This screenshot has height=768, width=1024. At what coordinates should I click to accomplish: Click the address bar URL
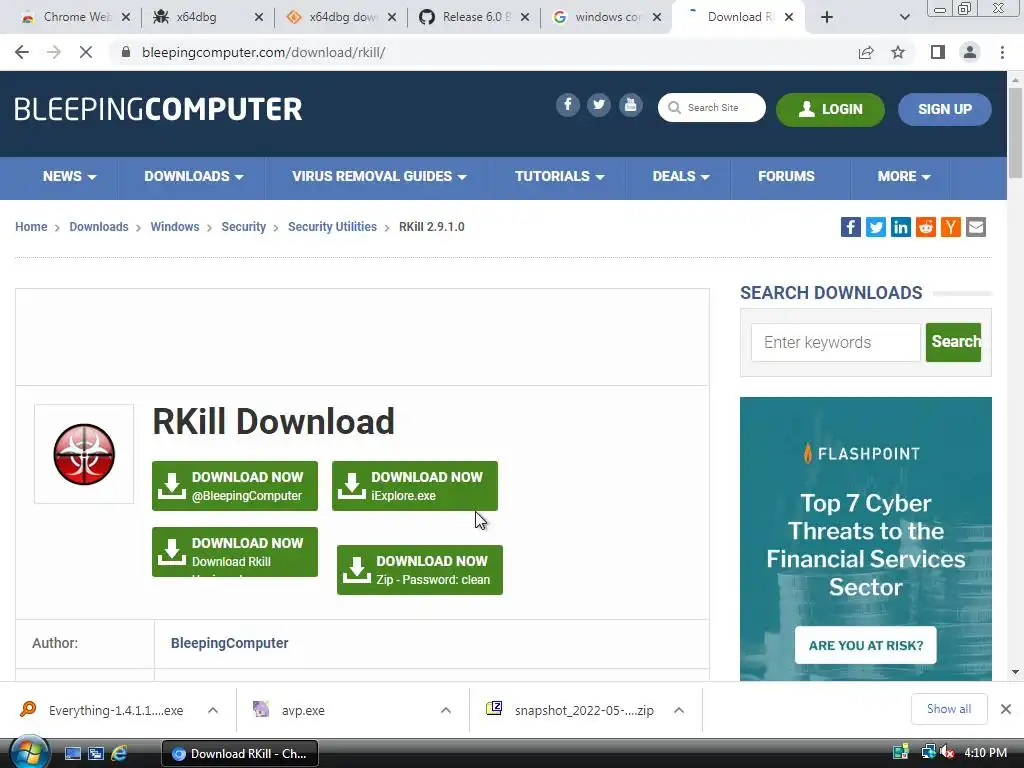264,52
